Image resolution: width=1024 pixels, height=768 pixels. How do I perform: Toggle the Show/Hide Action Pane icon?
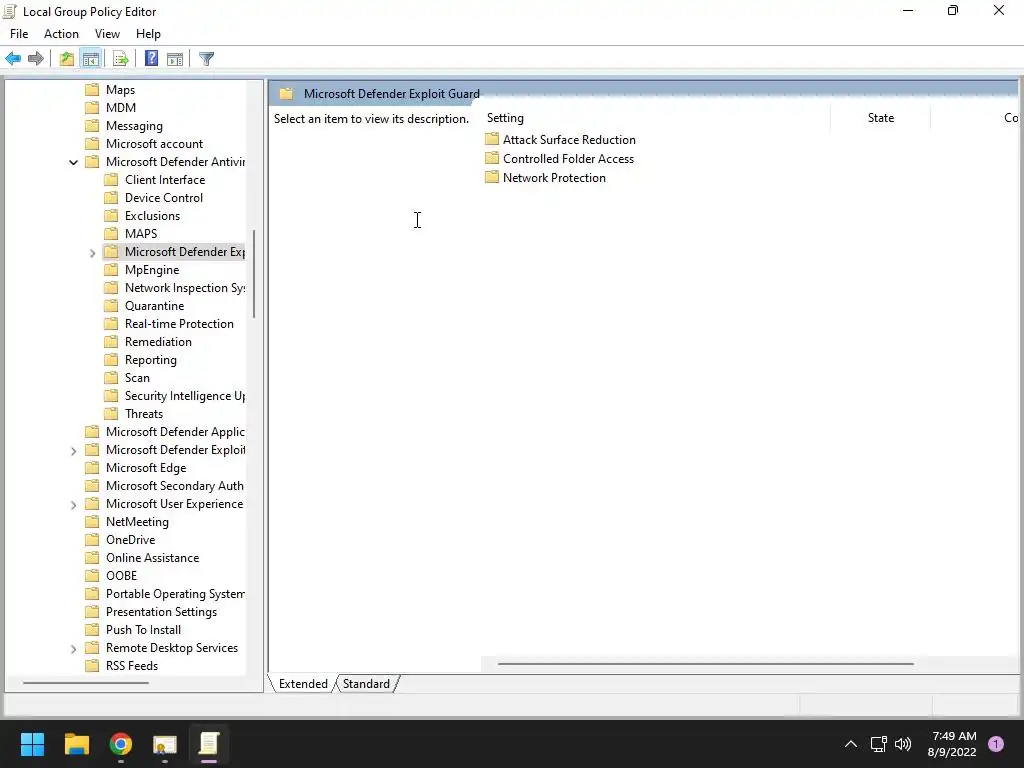click(x=175, y=59)
